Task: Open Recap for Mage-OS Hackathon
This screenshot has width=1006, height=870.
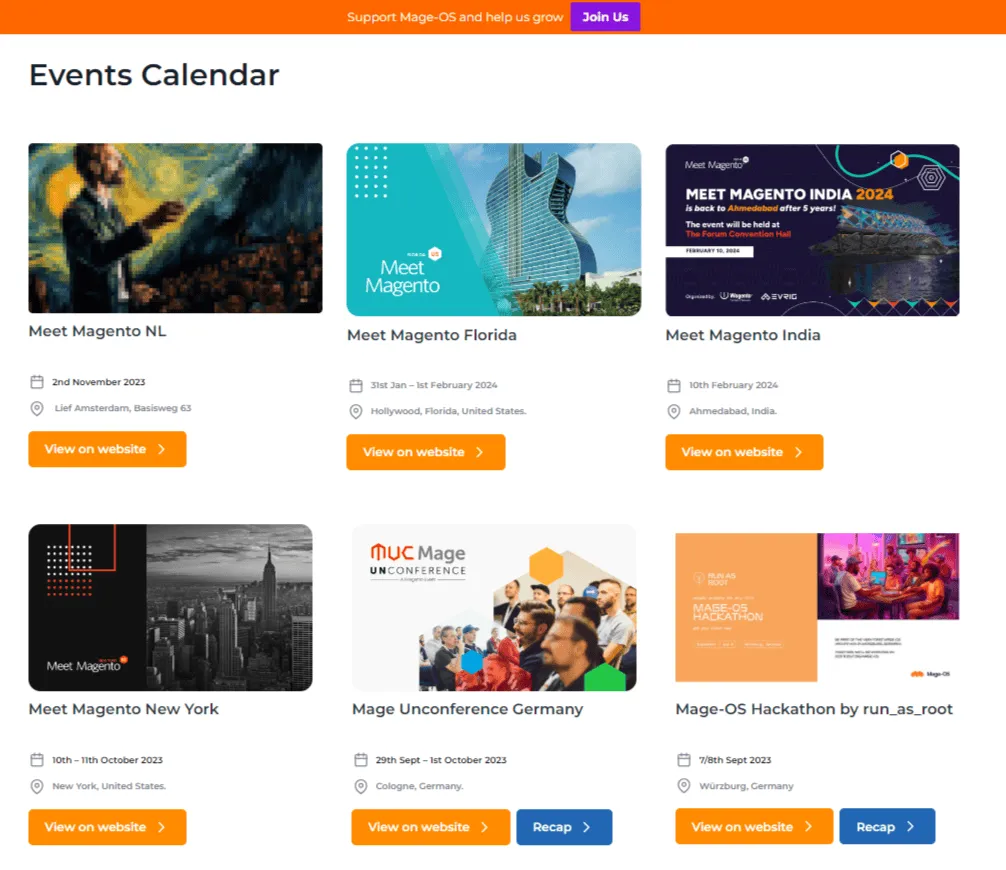Action: point(886,827)
